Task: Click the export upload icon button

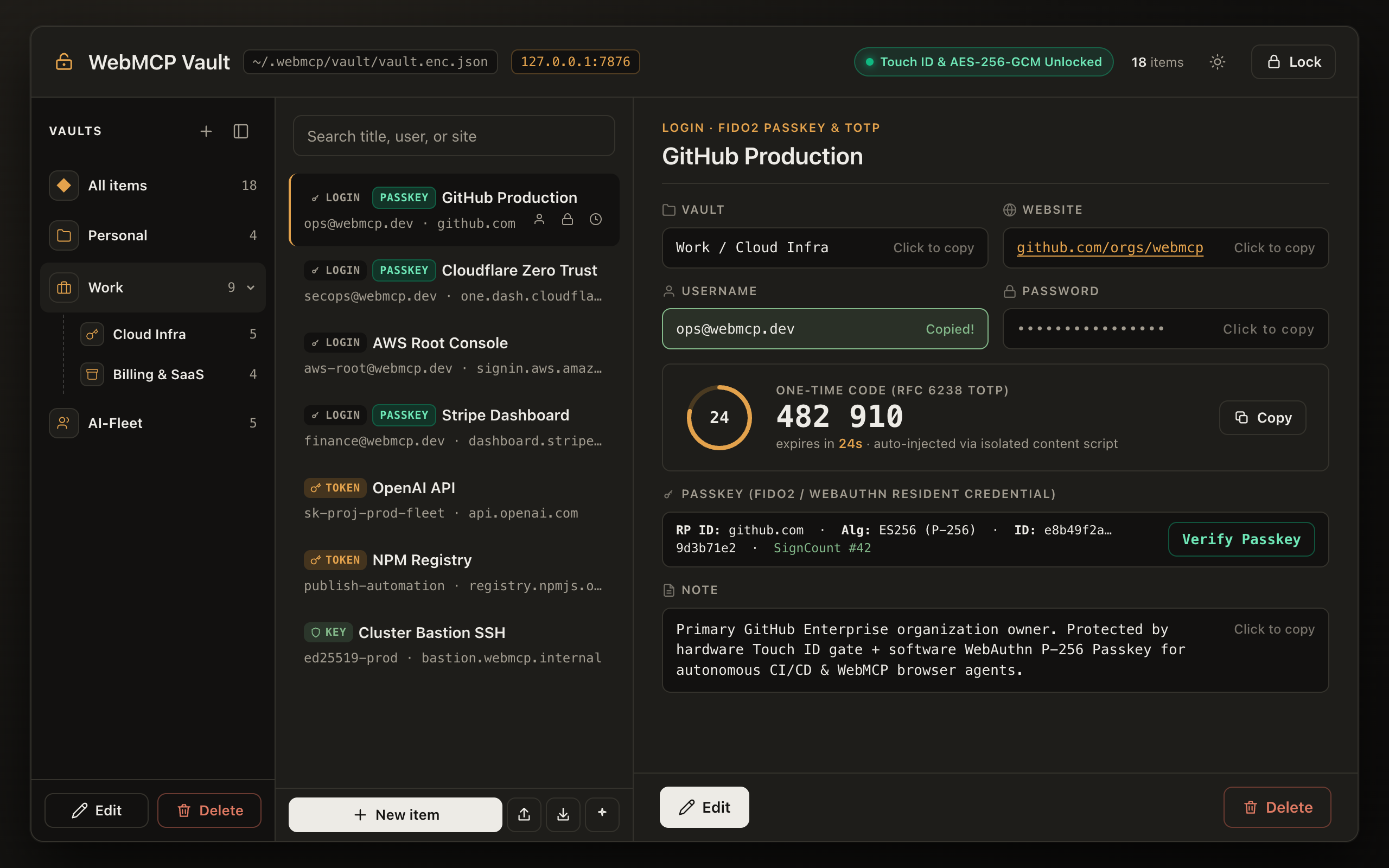Action: [x=524, y=814]
